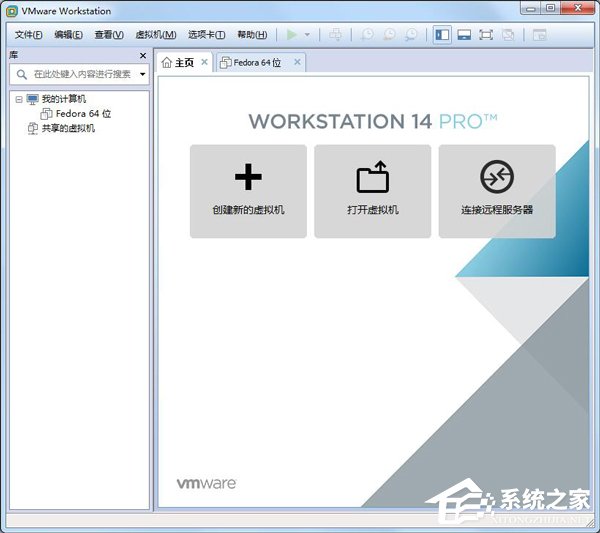This screenshot has width=600, height=533.
Task: Select Fedora 64 位 in library tree
Action: pyautogui.click(x=83, y=114)
